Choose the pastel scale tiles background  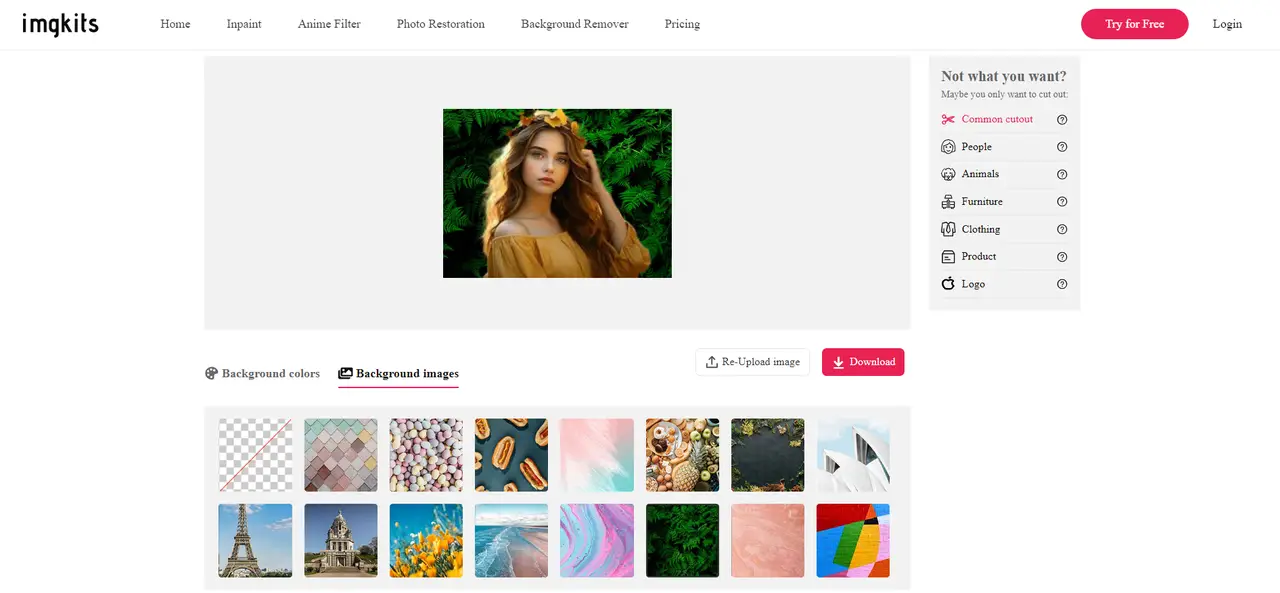[x=341, y=455]
